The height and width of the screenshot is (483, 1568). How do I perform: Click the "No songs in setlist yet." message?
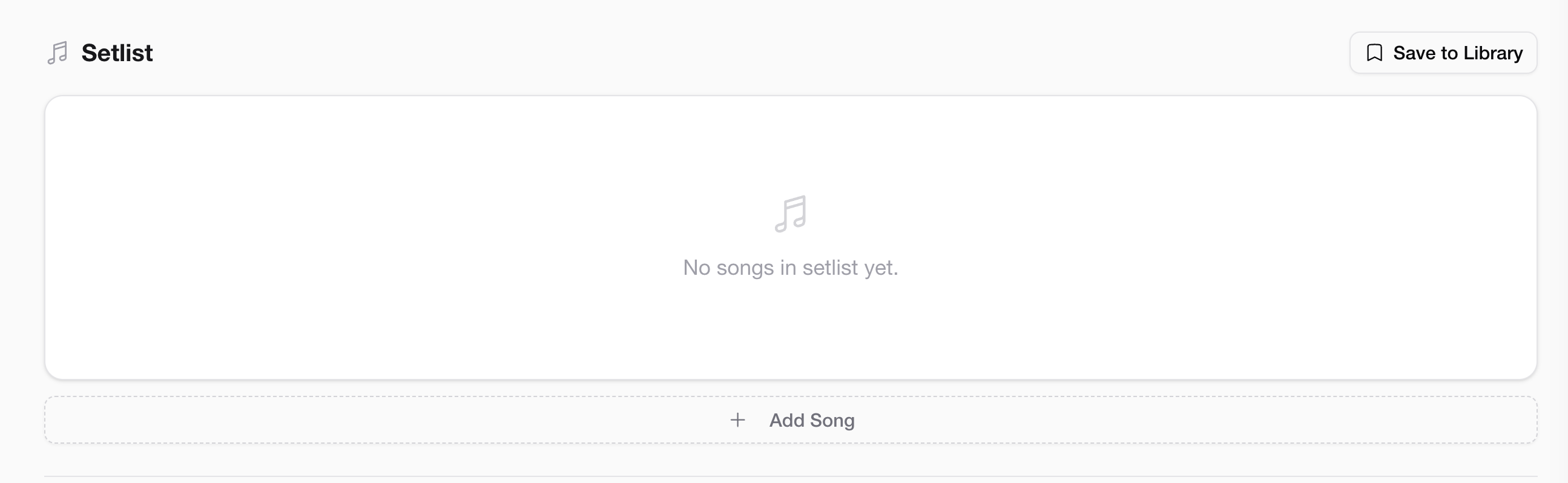(x=790, y=268)
